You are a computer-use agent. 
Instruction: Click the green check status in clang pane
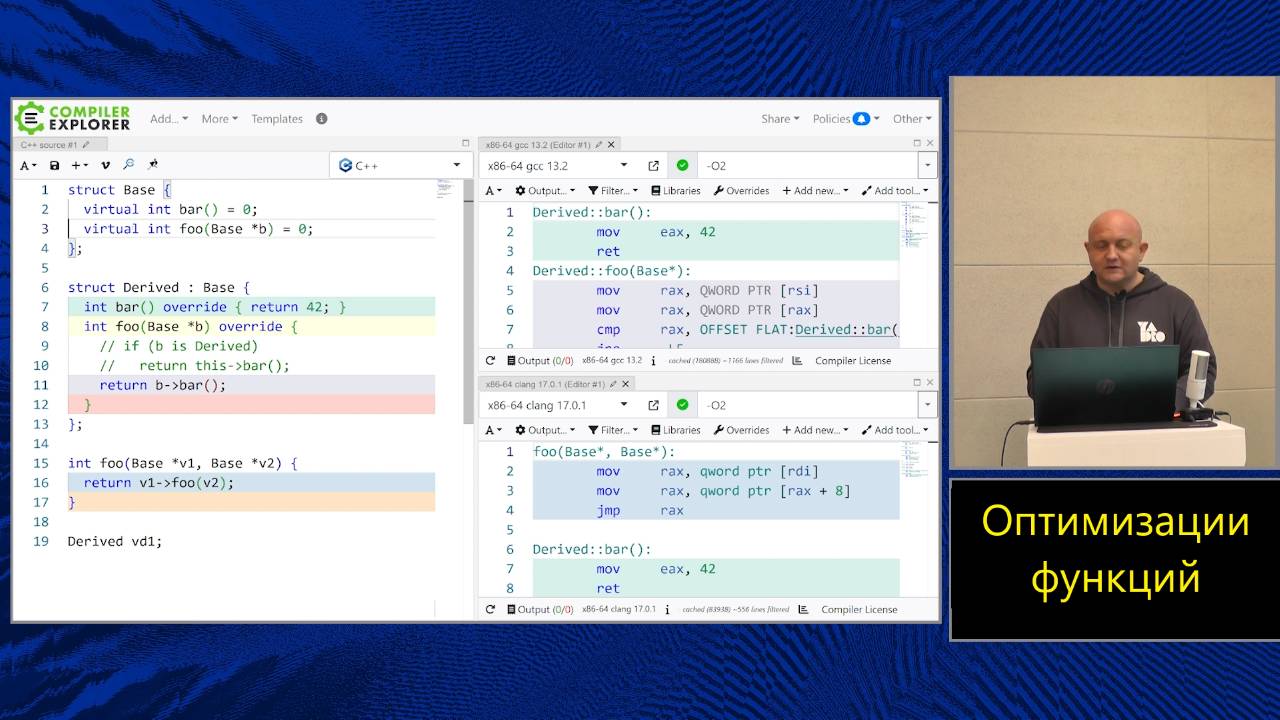click(x=682, y=405)
